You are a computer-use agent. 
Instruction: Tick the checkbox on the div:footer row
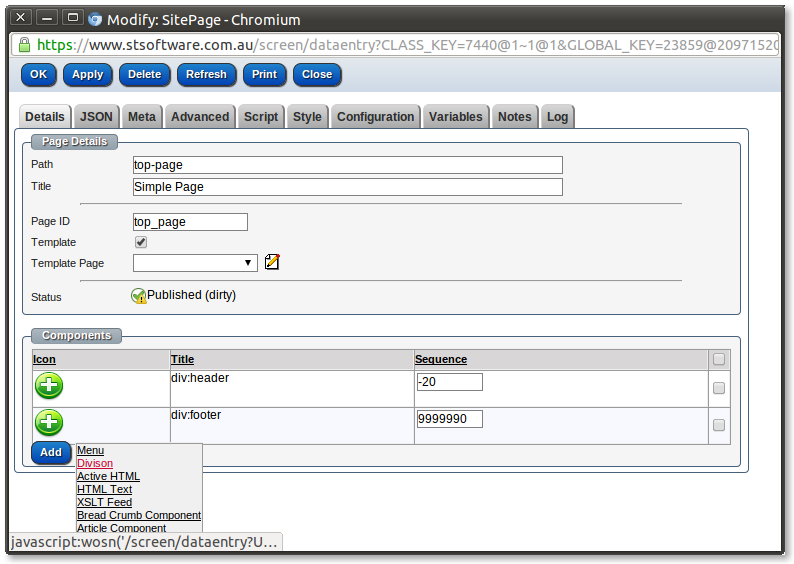click(x=718, y=425)
